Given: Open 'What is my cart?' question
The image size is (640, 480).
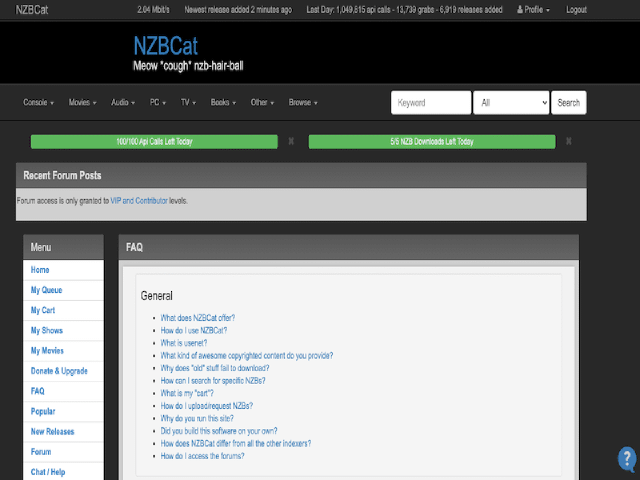Looking at the screenshot, I should [187, 393].
